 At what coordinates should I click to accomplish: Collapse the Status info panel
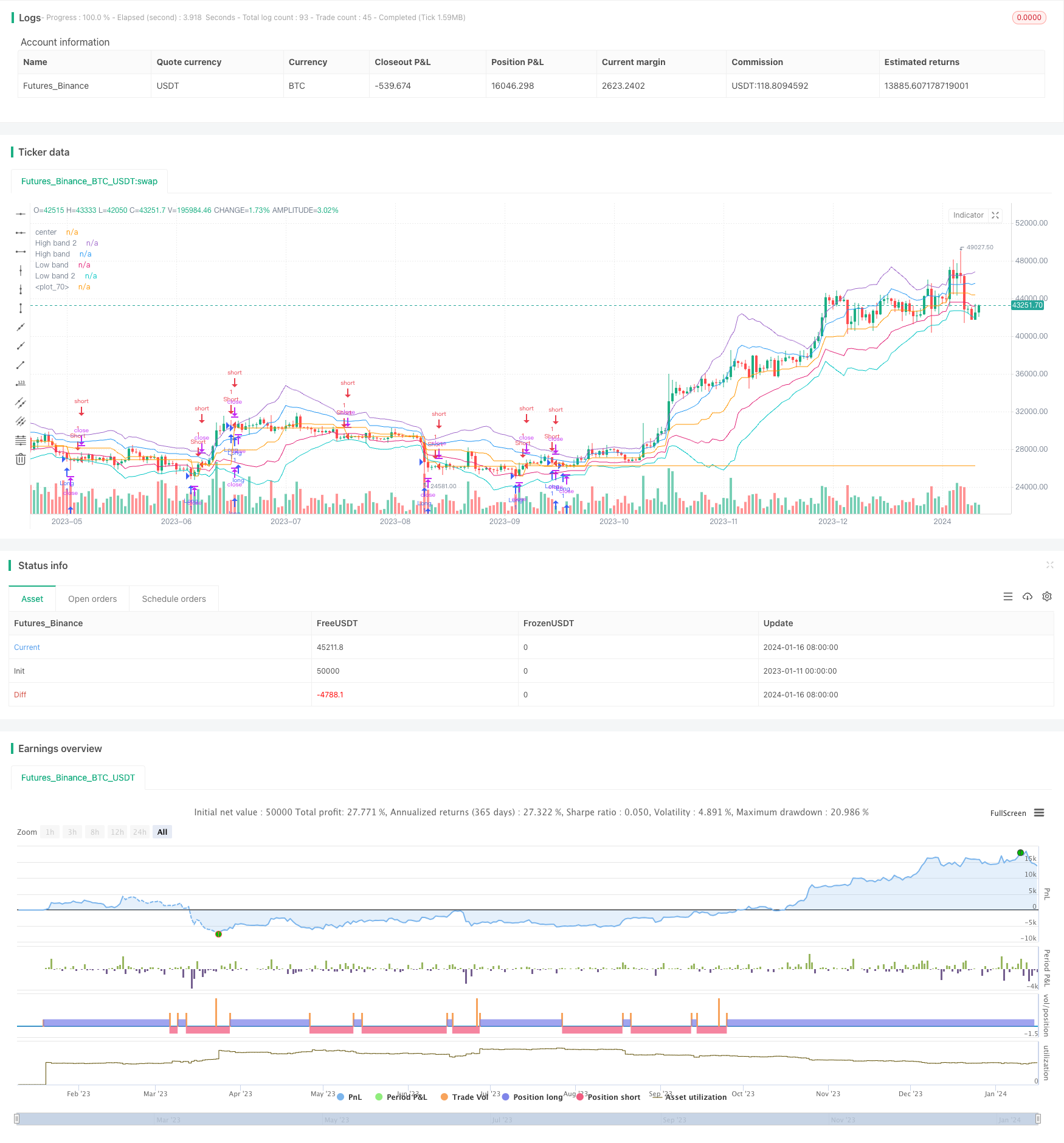pyautogui.click(x=1049, y=565)
